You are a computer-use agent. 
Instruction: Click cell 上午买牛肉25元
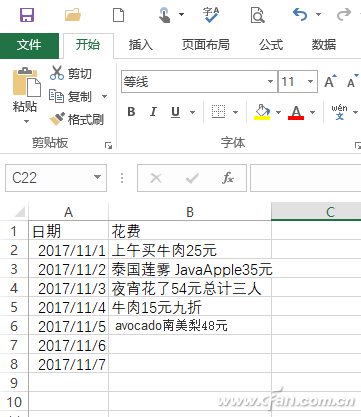pos(190,250)
